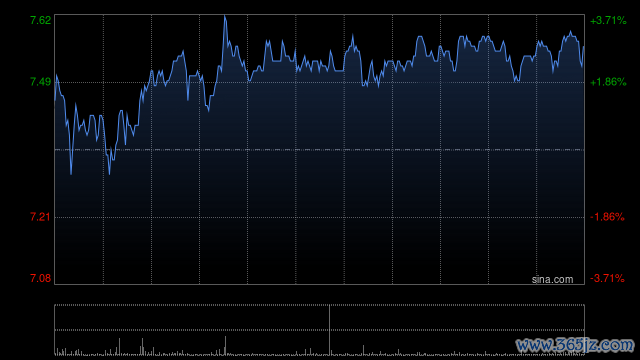
Task: Click the 7.08 bottom price label
Action: tap(41, 278)
